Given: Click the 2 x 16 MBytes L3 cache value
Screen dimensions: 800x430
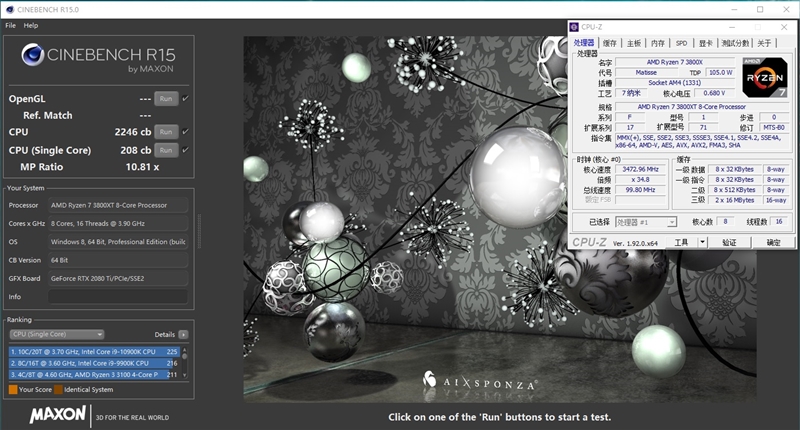Looking at the screenshot, I should click(734, 200).
